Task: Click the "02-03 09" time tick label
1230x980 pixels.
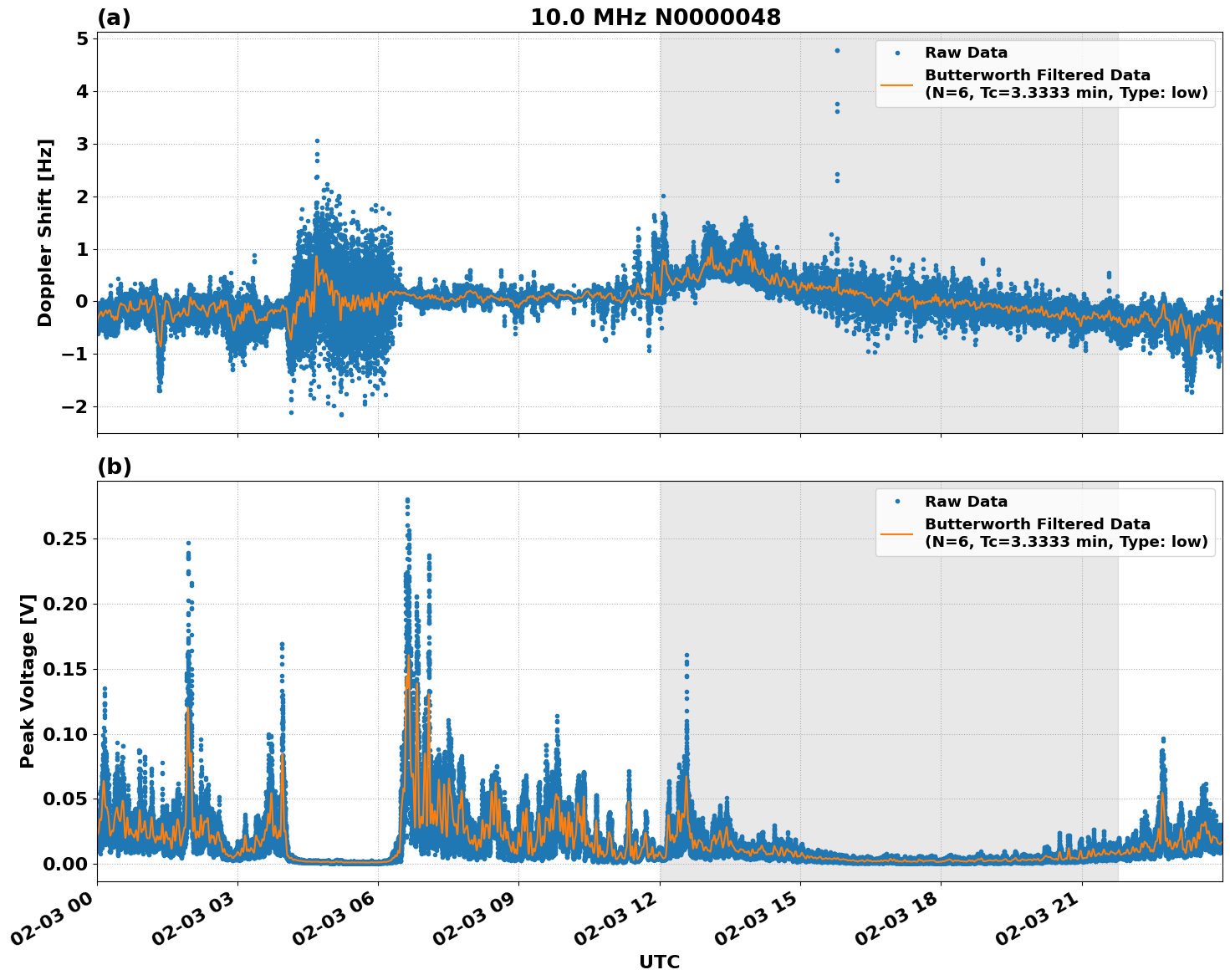Action: (x=473, y=918)
